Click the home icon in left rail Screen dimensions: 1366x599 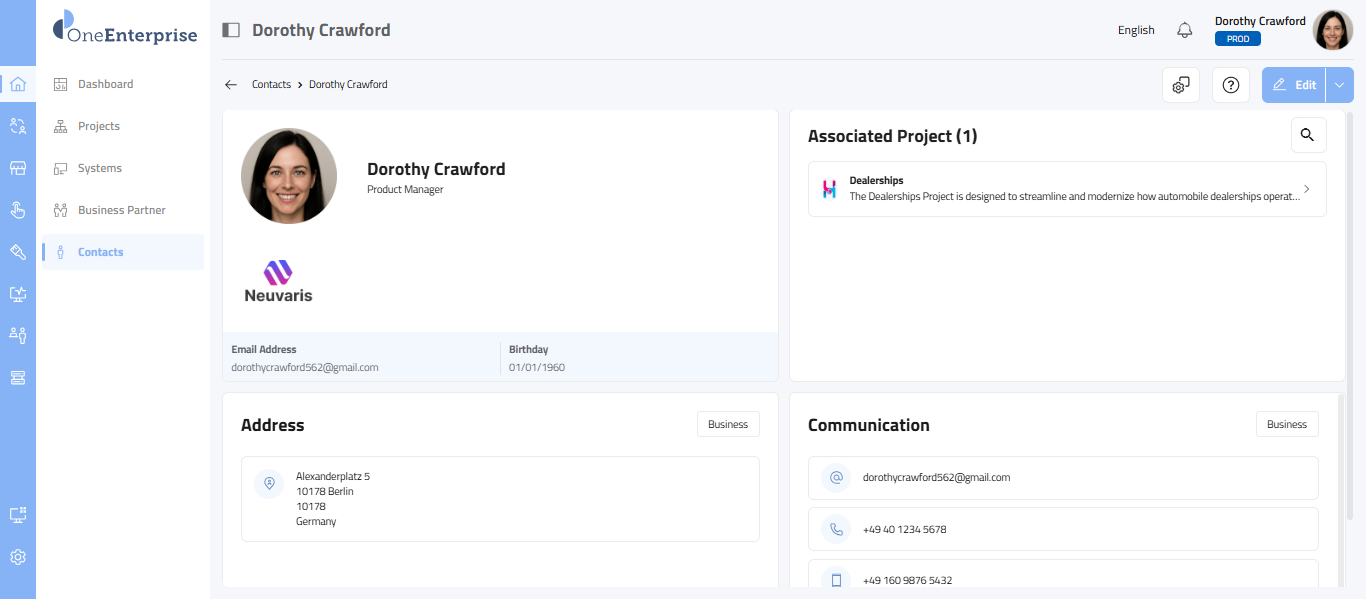point(17,84)
